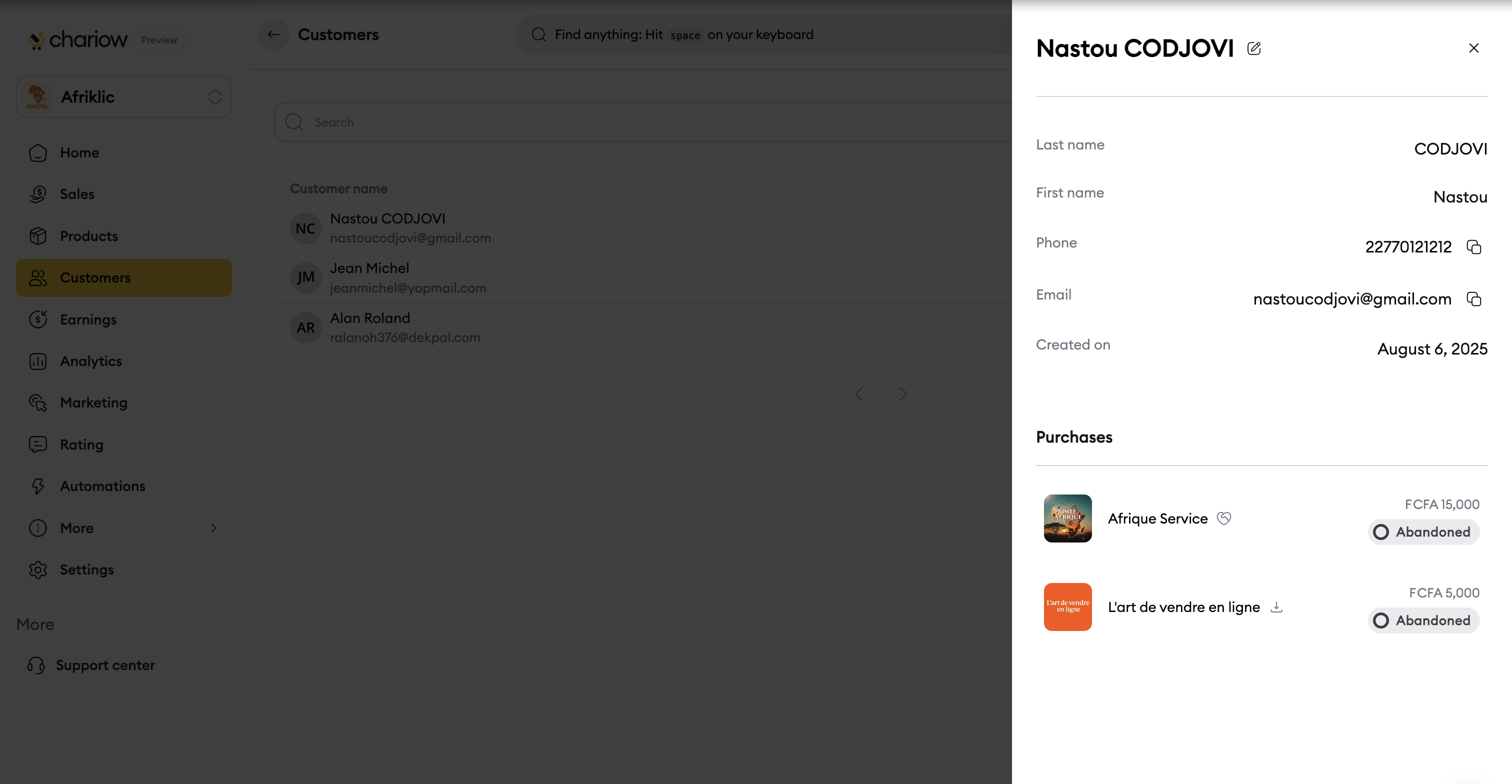Click the download icon next to L'art de vendre en ligne
Image resolution: width=1512 pixels, height=784 pixels.
click(1276, 607)
